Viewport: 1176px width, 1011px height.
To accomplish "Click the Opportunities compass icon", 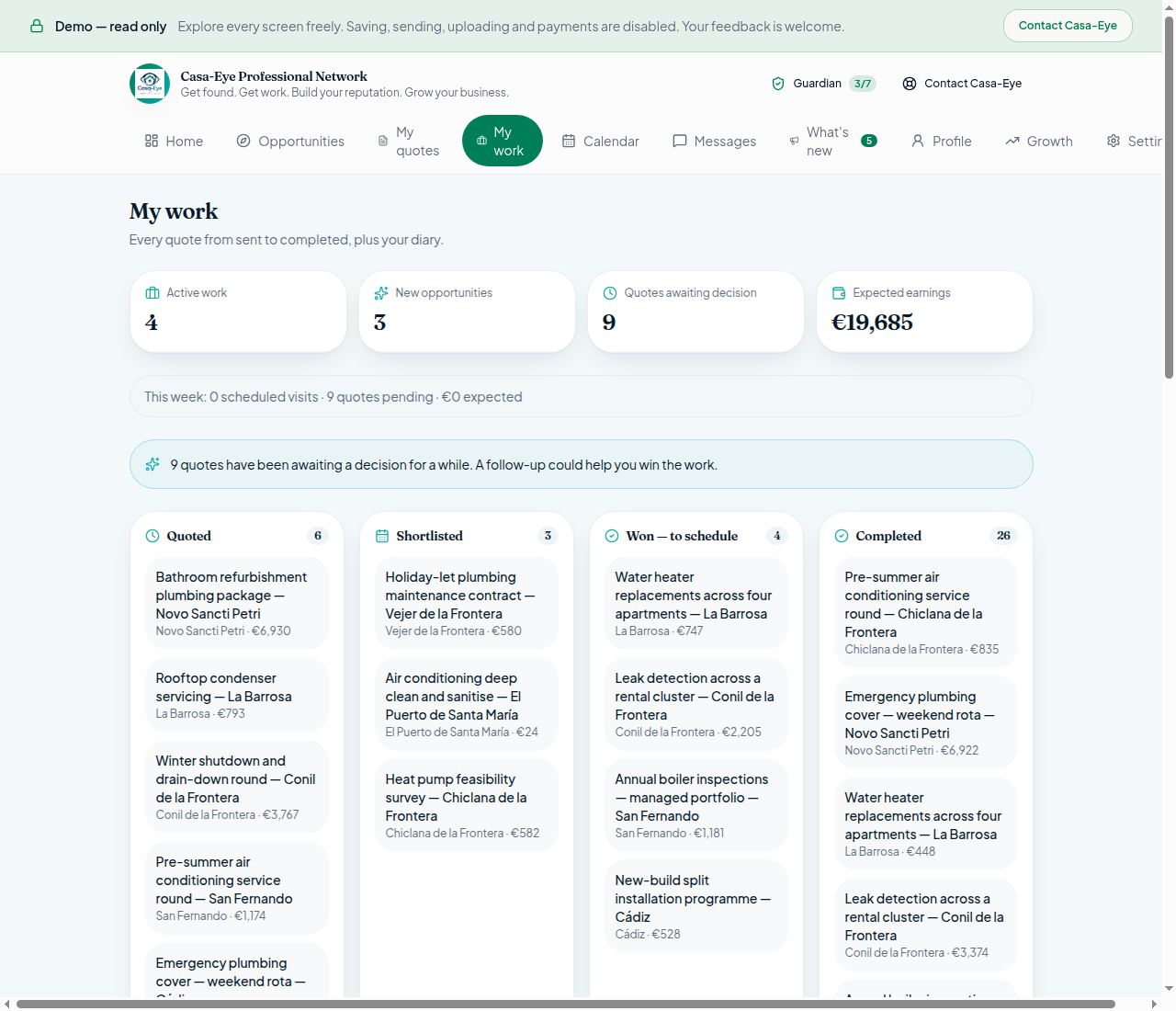I will tap(243, 141).
